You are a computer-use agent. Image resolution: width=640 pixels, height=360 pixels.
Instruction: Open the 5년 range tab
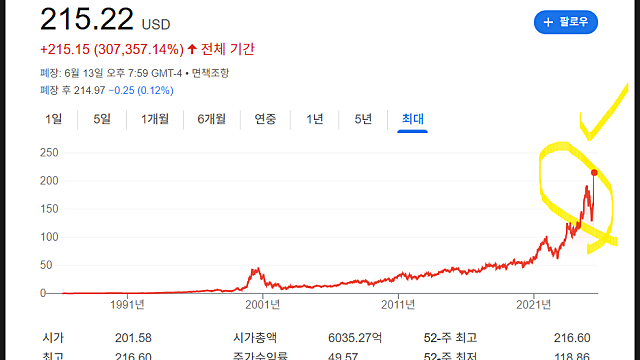363,119
